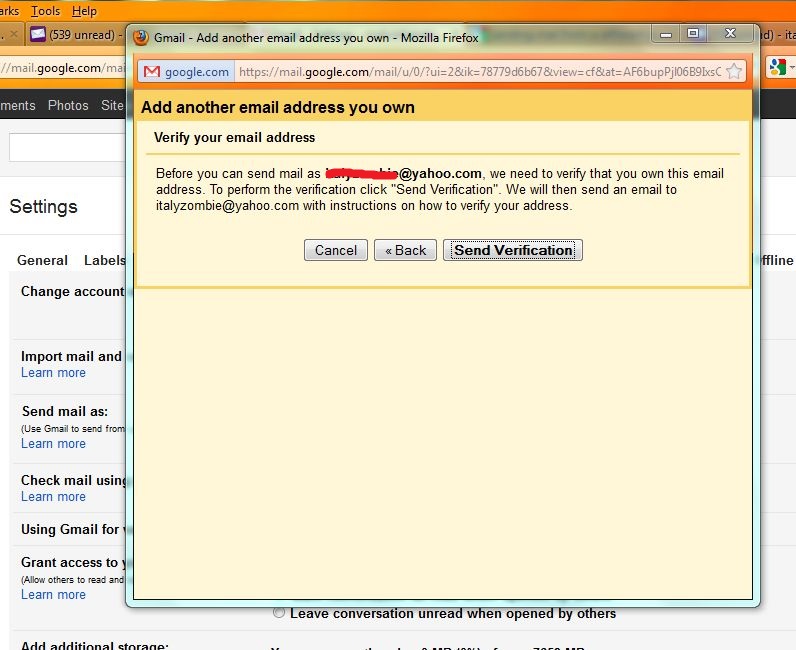Click the Send mail as: label
Viewport: 796px width, 650px height.
coord(64,411)
